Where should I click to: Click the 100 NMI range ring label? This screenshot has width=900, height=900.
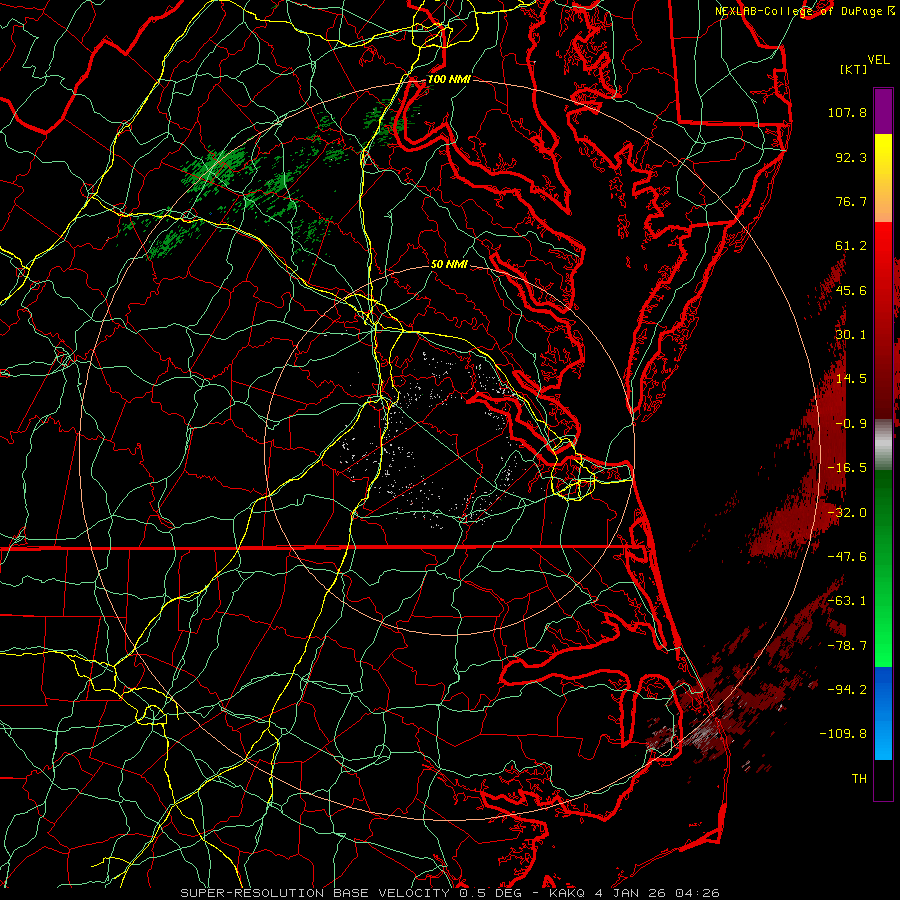[x=449, y=79]
